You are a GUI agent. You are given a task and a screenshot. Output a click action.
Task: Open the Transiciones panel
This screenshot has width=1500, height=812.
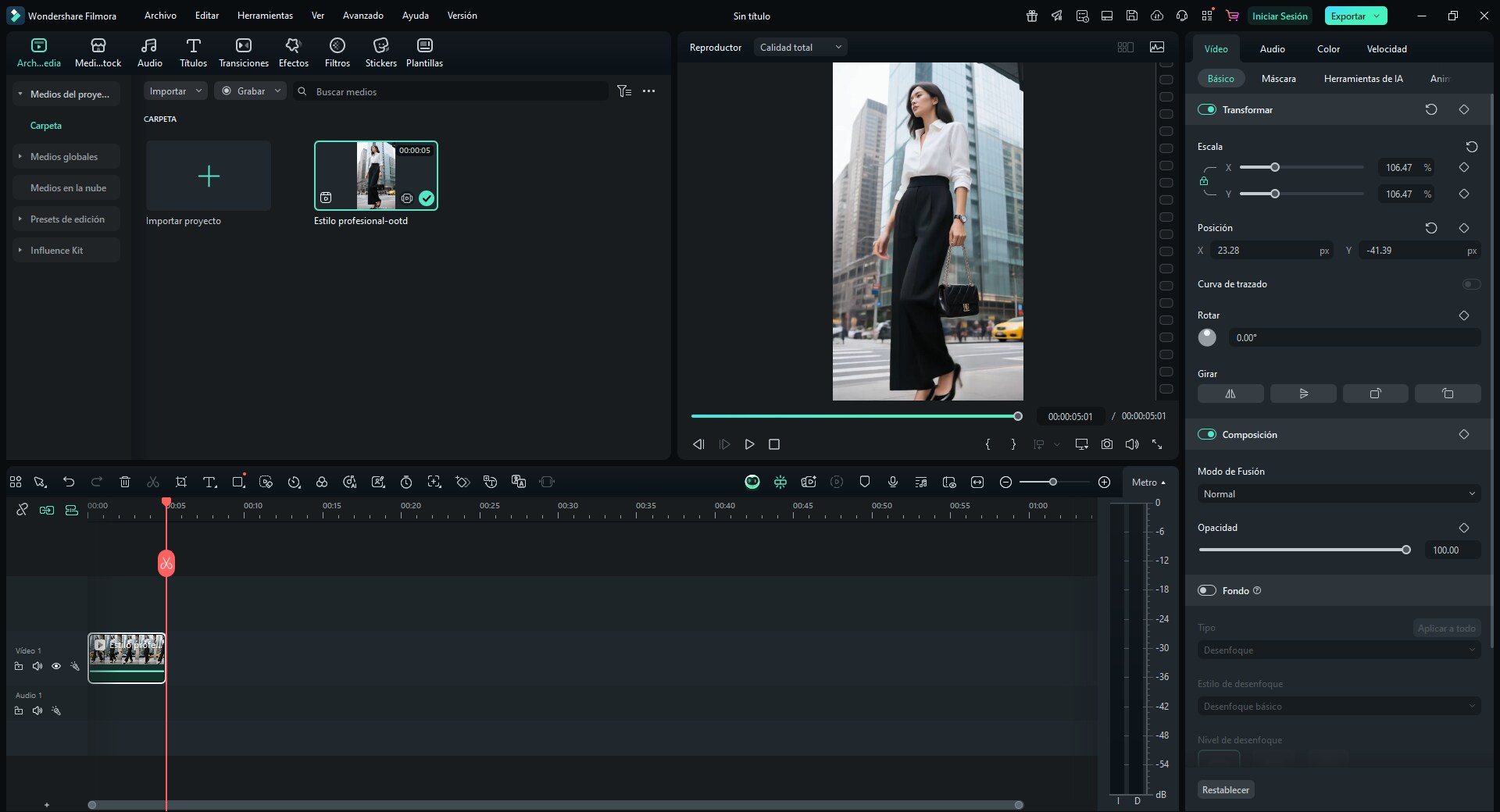[243, 52]
